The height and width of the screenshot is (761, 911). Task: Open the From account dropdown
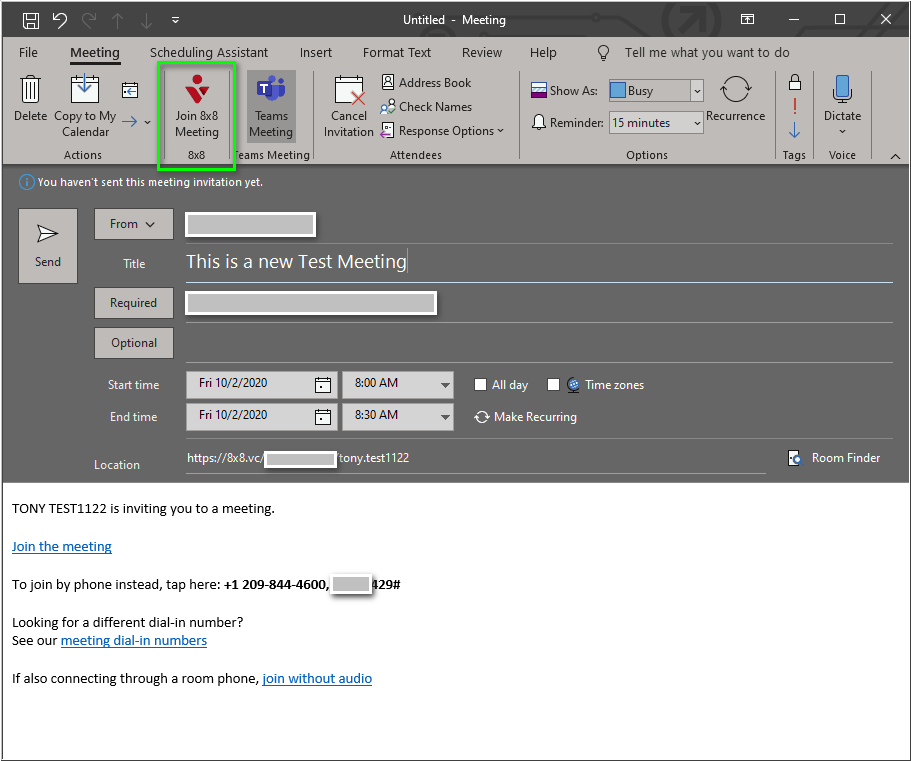pos(133,223)
